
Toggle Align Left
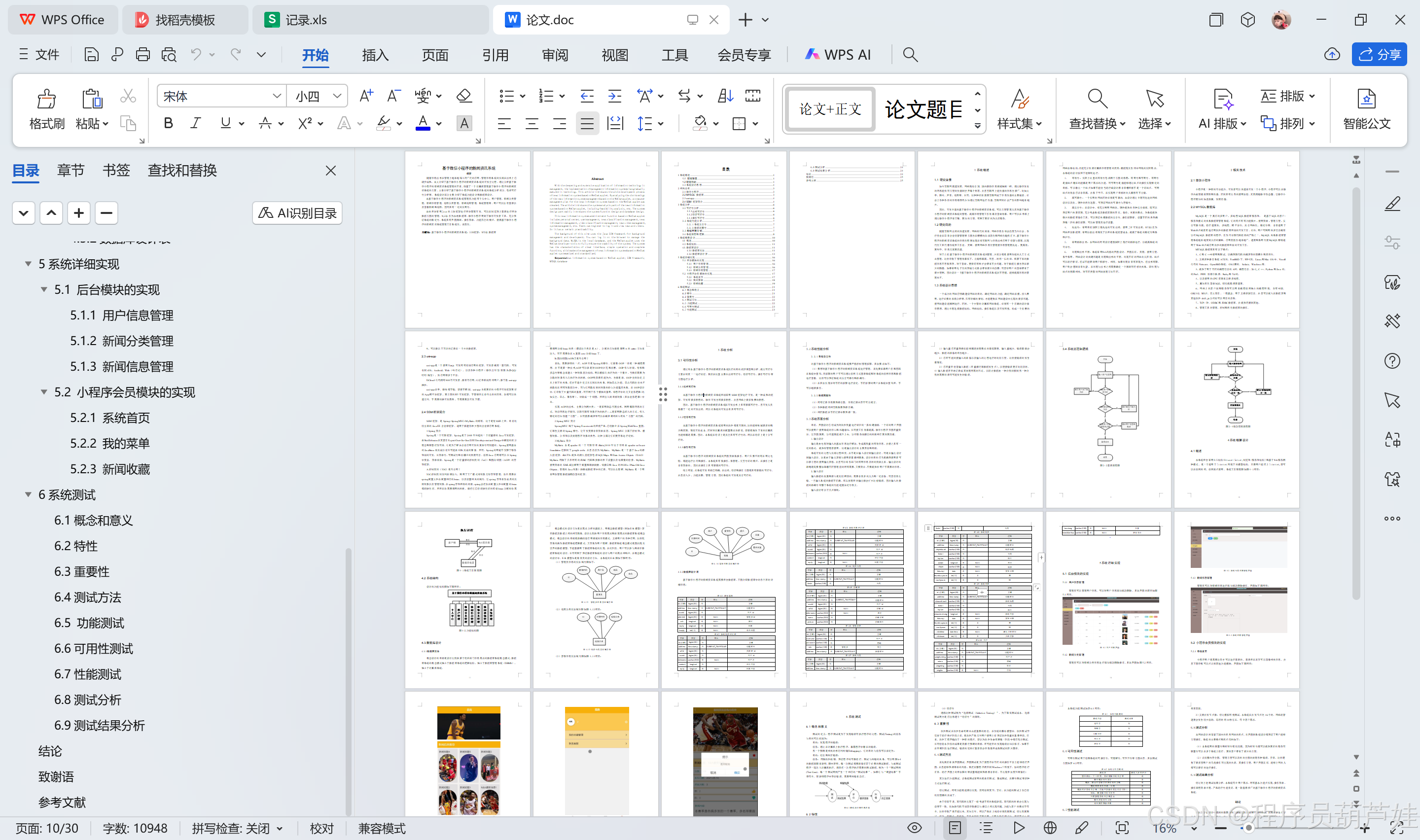click(x=504, y=123)
